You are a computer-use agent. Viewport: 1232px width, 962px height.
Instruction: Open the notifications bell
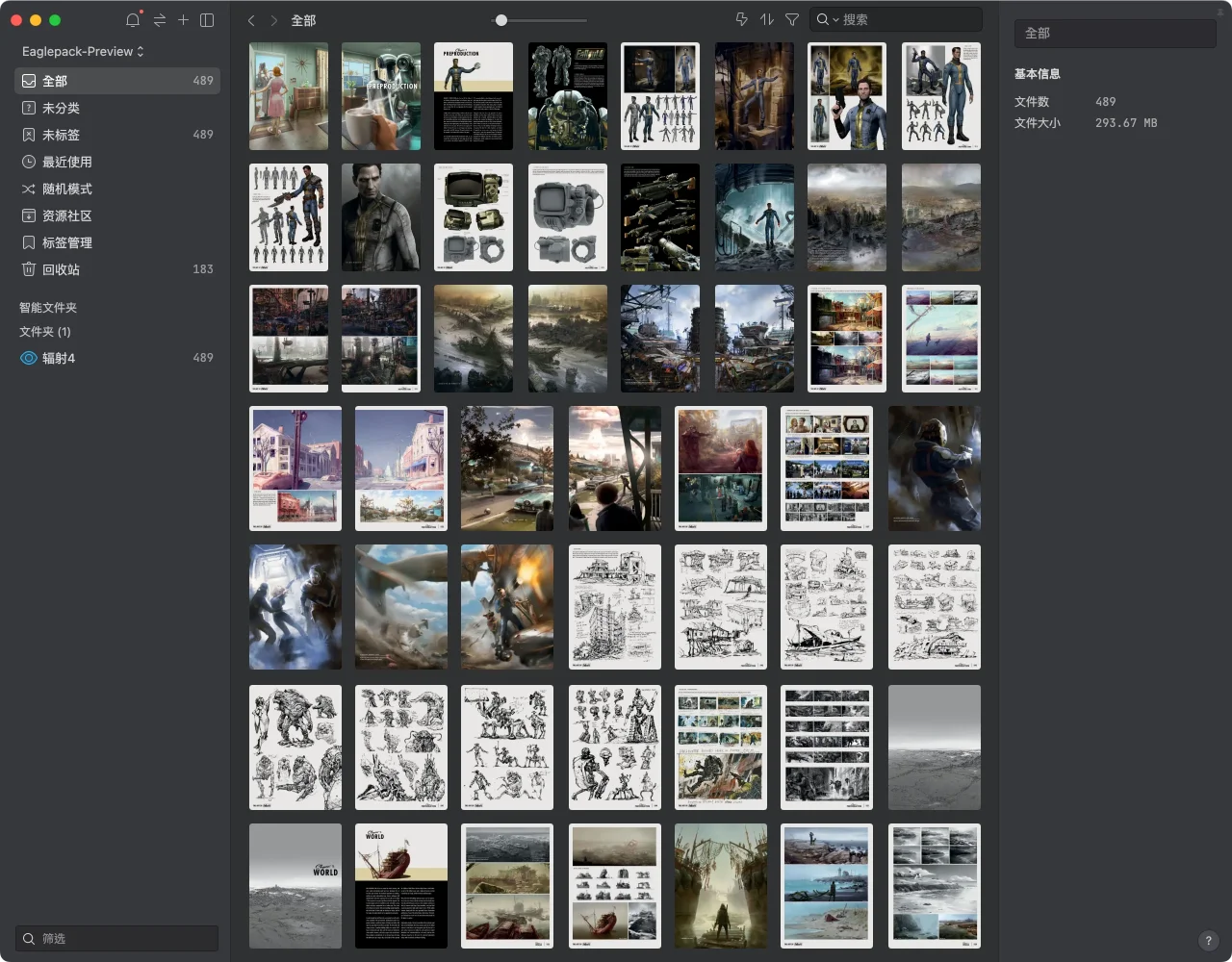click(x=133, y=19)
